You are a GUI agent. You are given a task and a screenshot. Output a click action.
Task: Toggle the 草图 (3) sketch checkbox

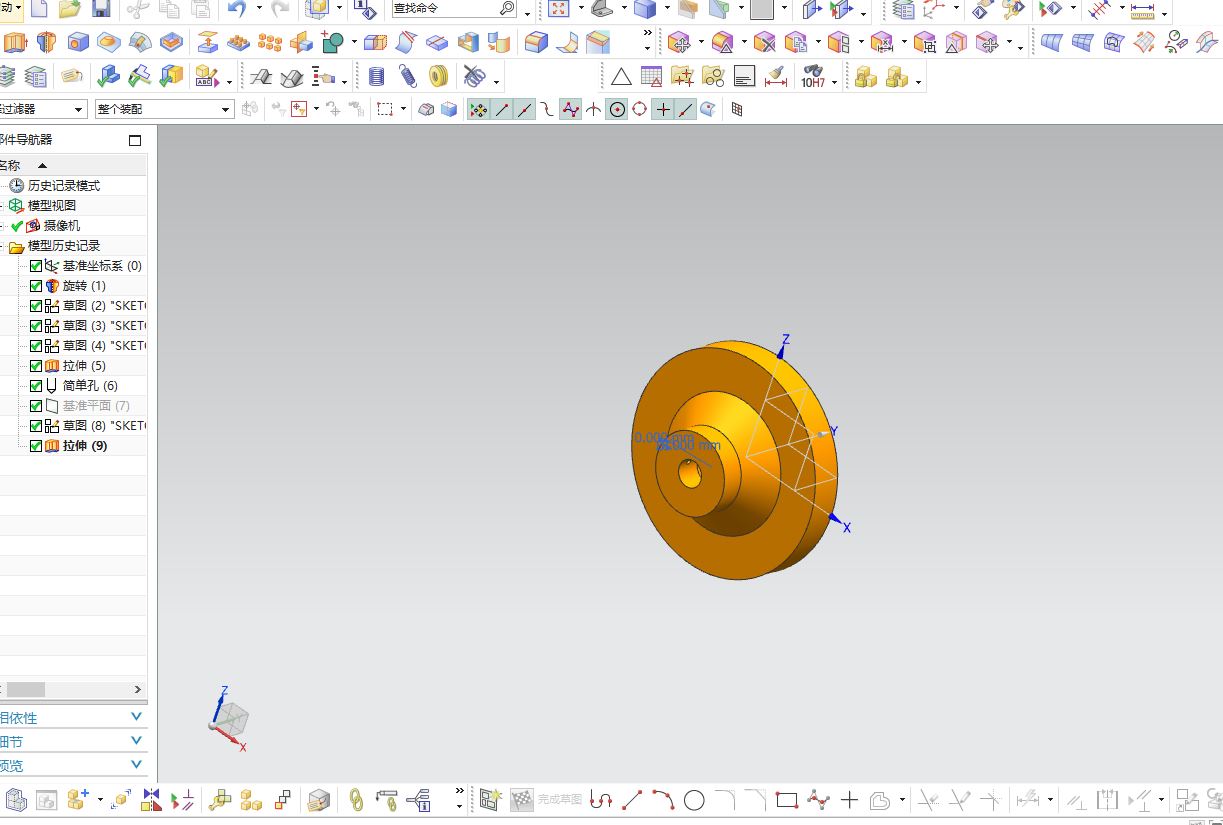(36, 326)
